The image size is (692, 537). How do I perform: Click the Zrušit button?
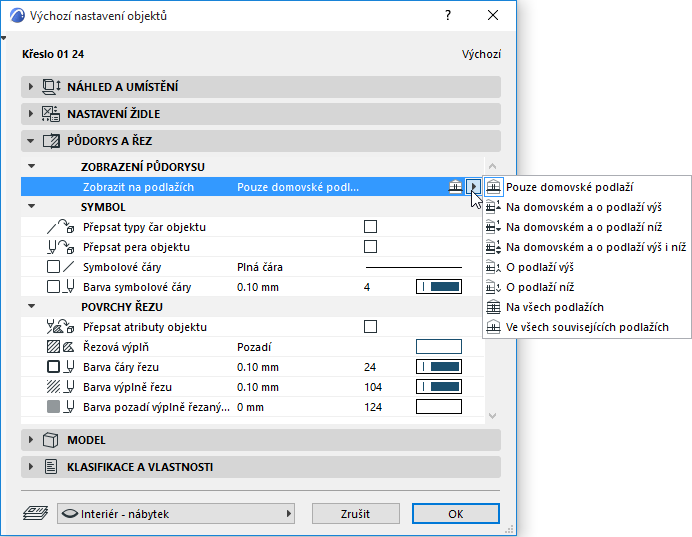356,514
